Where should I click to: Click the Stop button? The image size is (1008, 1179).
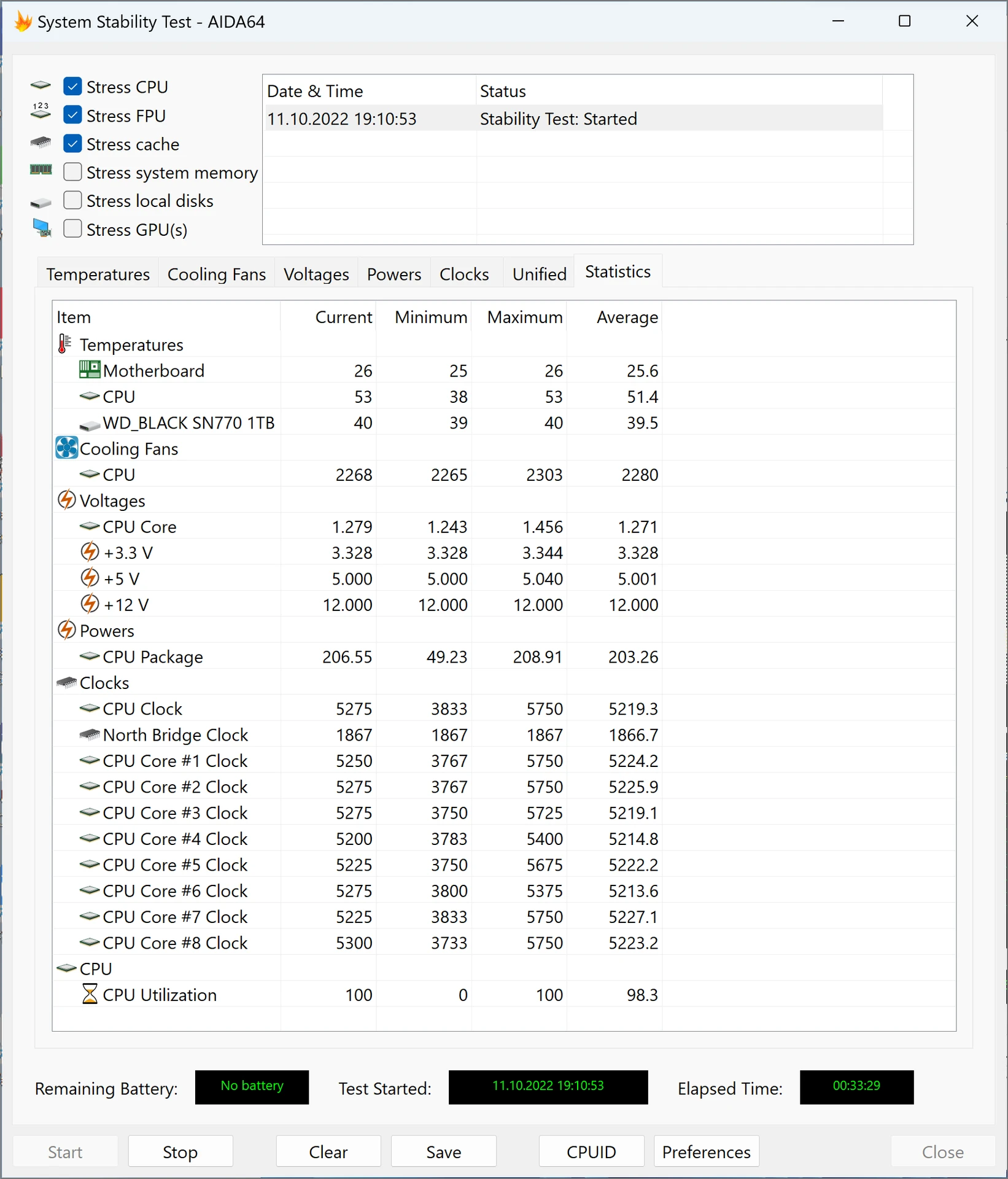point(180,1152)
